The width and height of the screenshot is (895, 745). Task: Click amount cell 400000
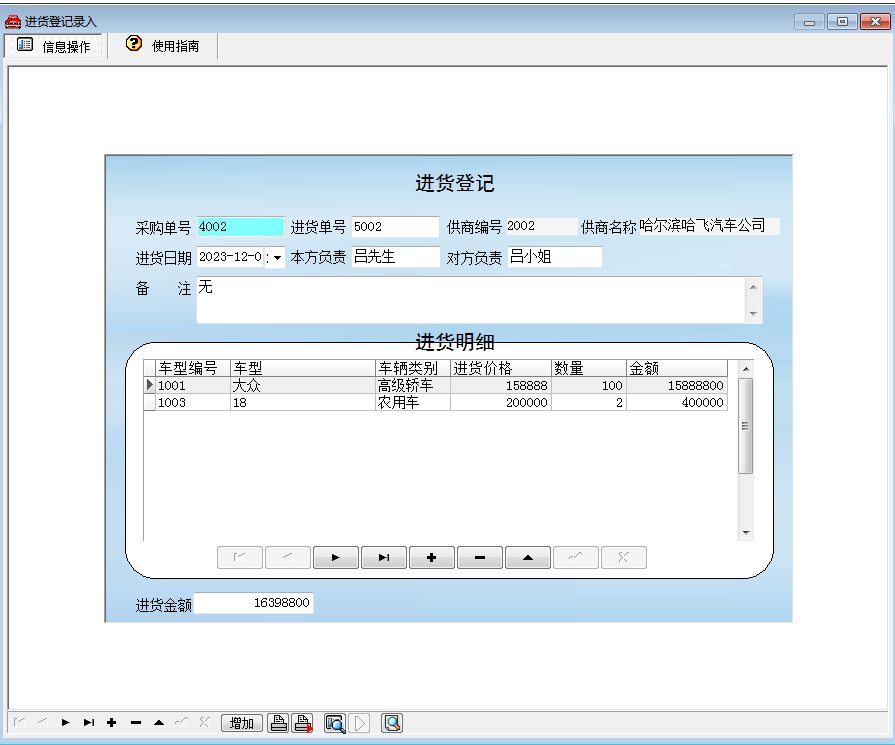pyautogui.click(x=677, y=402)
